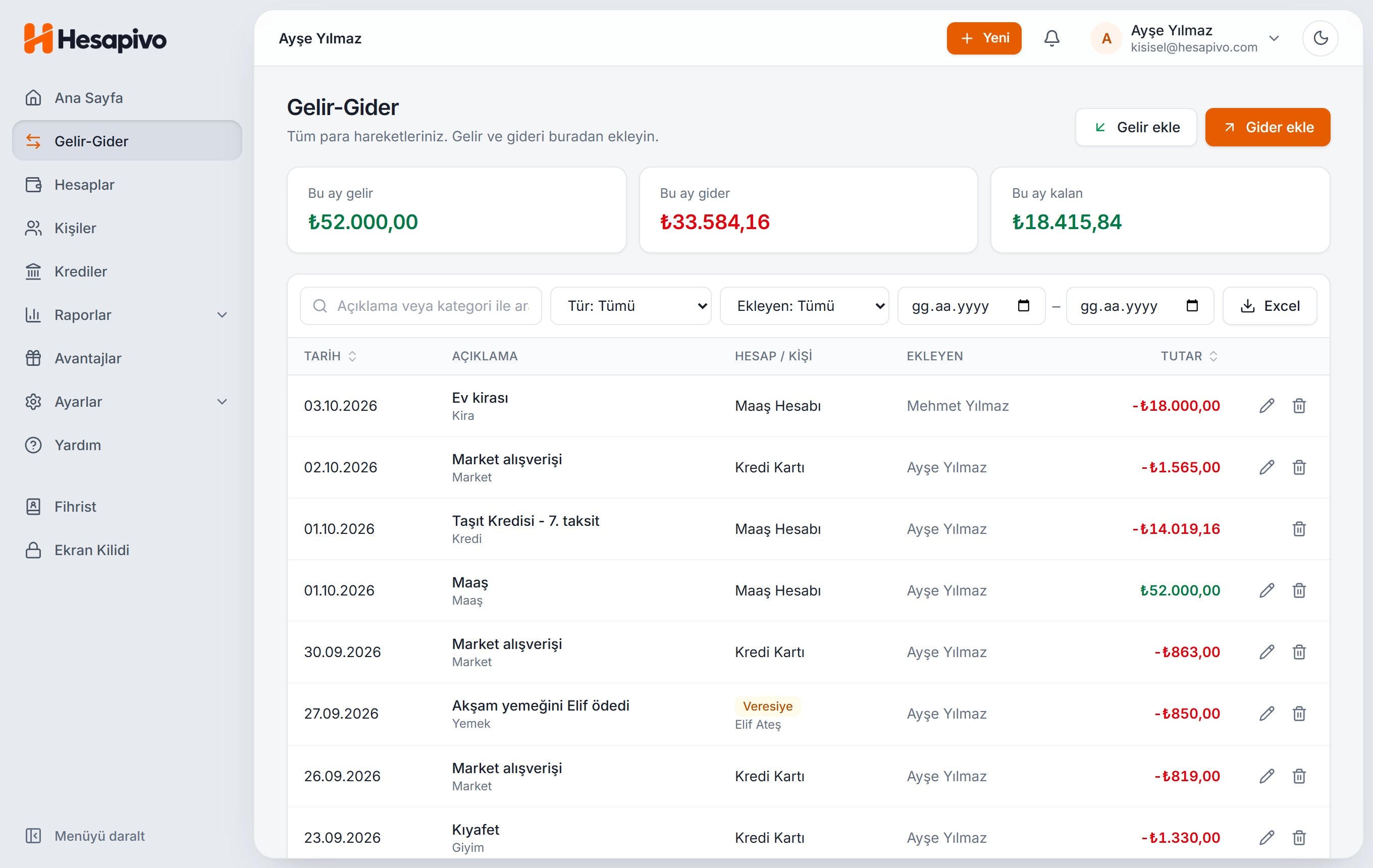This screenshot has height=868, width=1373.
Task: Delete the 30.09.2026 Market alışverişi entry
Action: (x=1299, y=652)
